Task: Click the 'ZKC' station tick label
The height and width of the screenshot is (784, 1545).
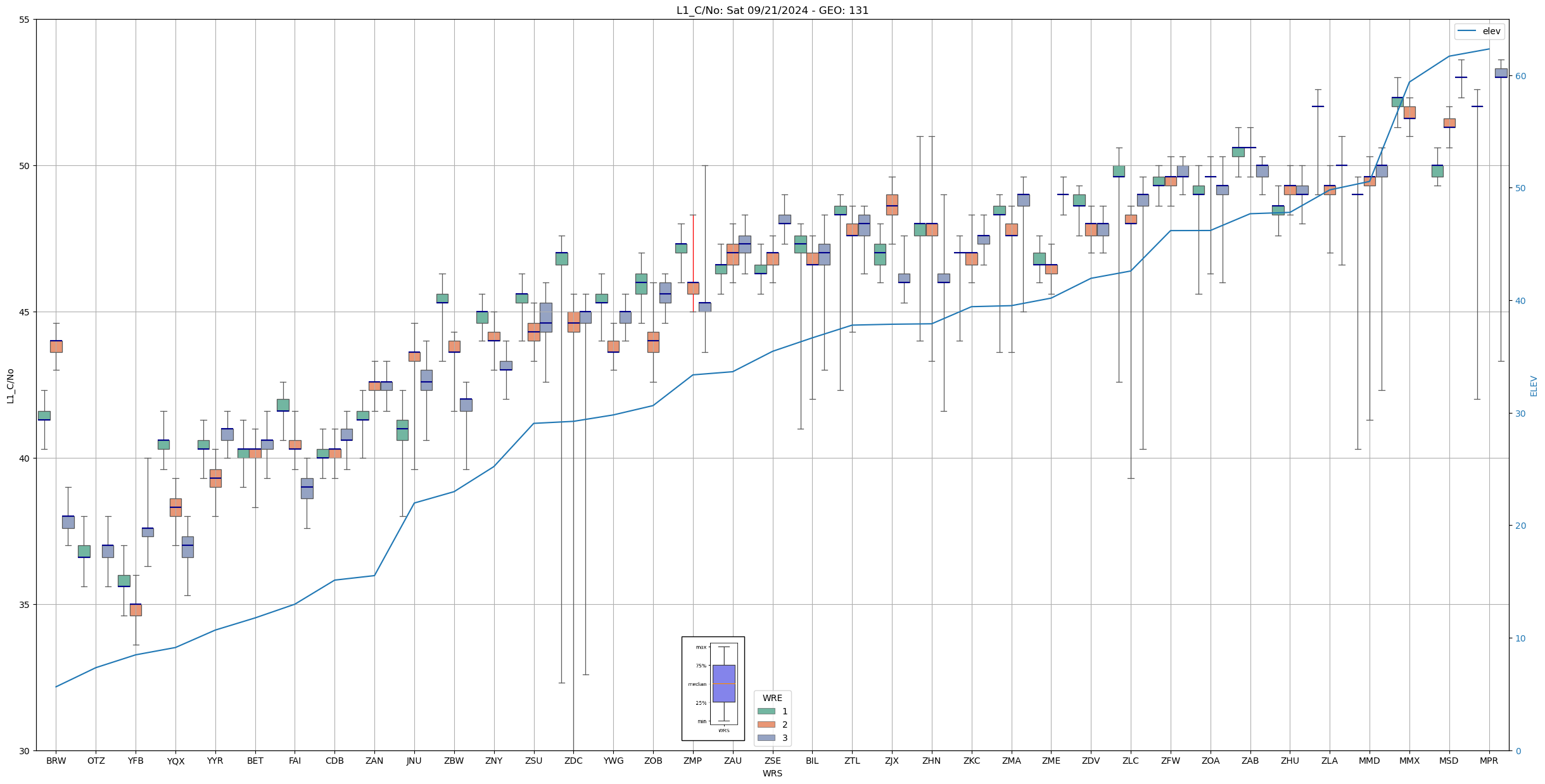Action: (x=972, y=761)
